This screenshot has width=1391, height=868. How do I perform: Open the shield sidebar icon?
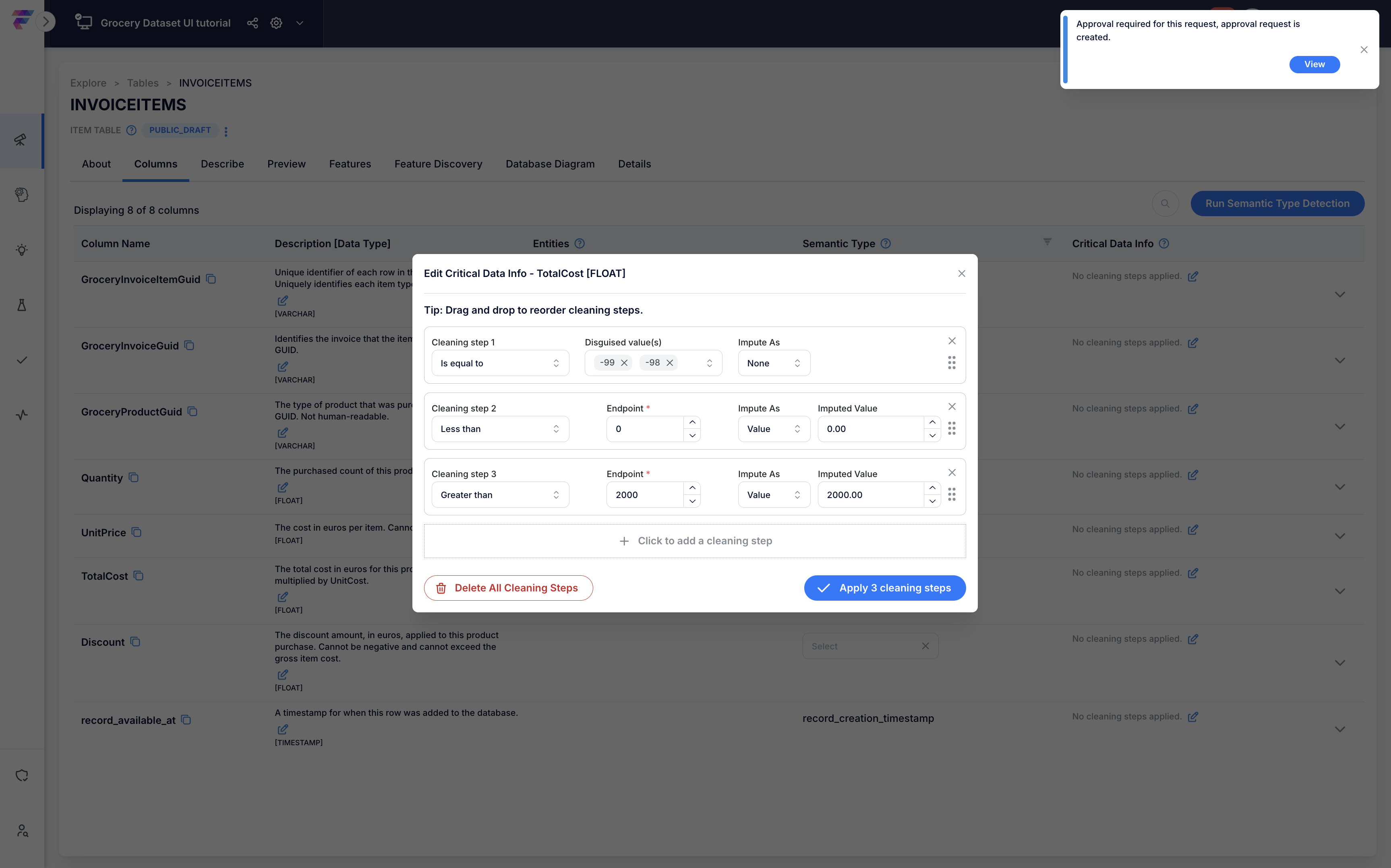pyautogui.click(x=21, y=775)
